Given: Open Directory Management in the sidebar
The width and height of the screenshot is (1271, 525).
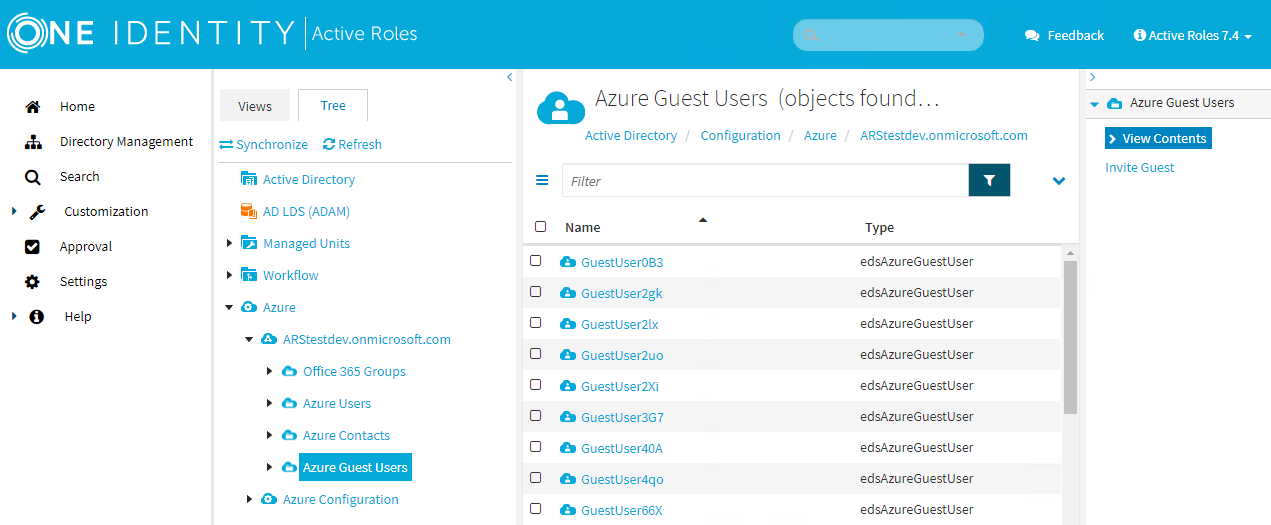Looking at the screenshot, I should (x=126, y=141).
